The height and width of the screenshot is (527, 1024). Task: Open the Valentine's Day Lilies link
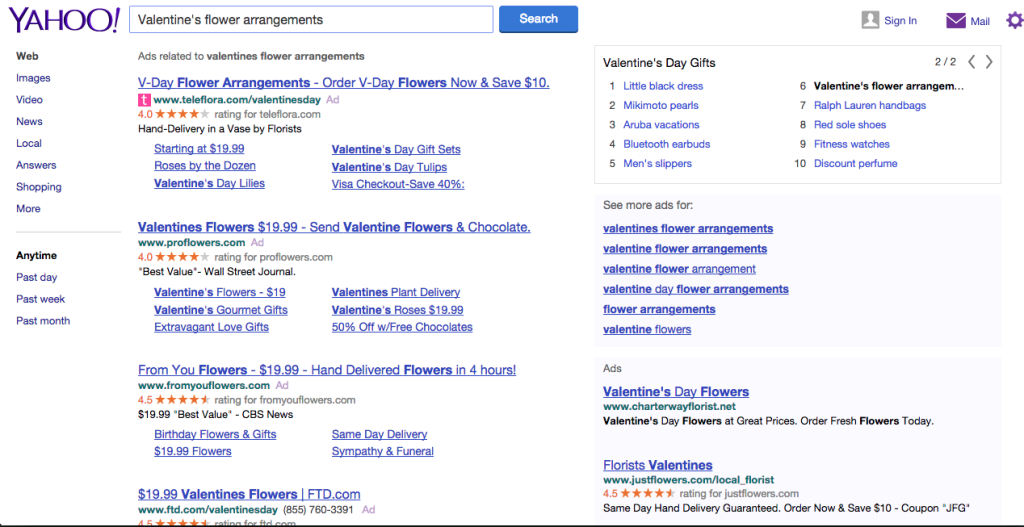(x=210, y=184)
